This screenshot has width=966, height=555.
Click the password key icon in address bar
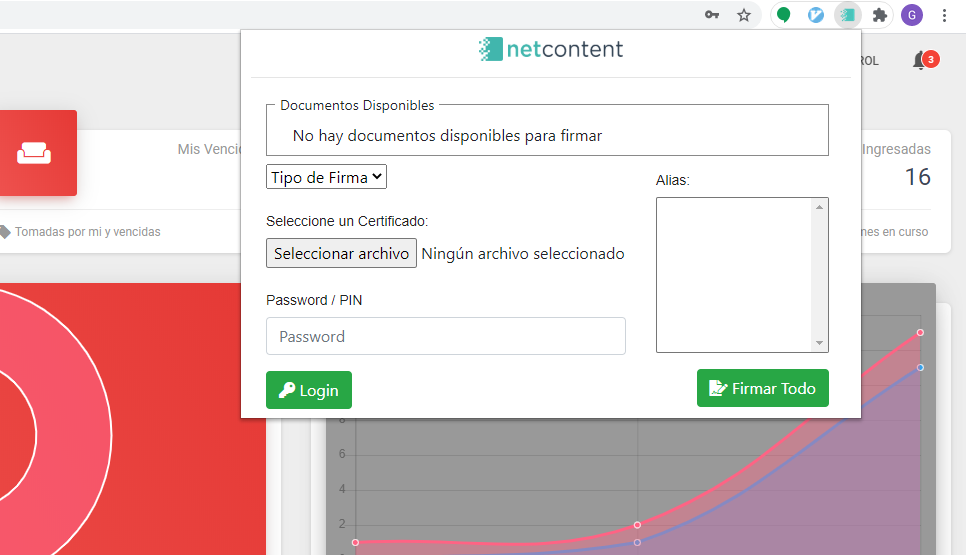click(x=712, y=15)
